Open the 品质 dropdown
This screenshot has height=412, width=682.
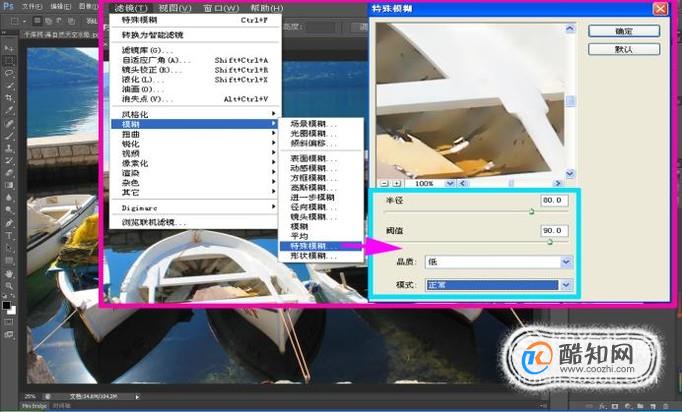pos(498,262)
